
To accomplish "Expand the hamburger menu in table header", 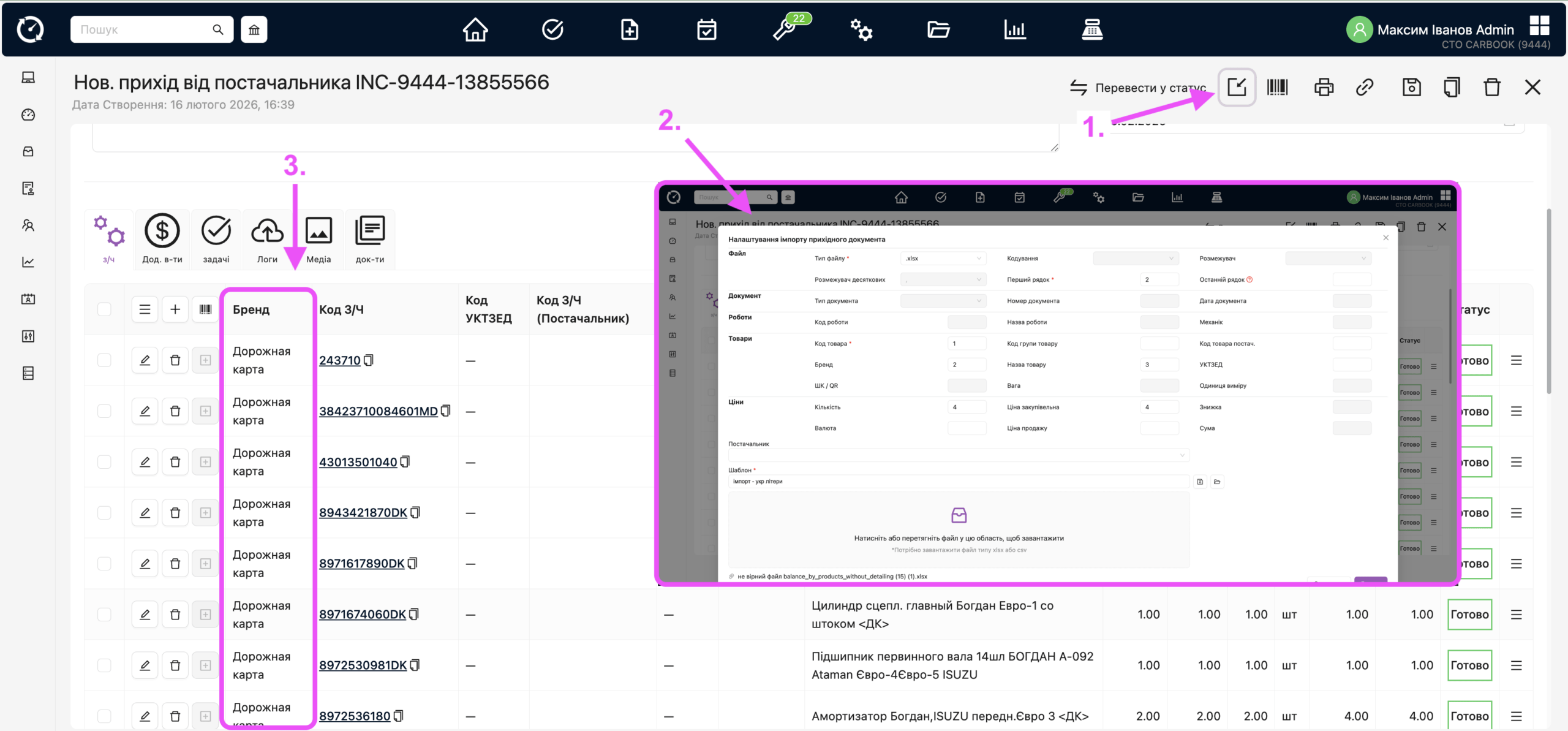I will 145,309.
